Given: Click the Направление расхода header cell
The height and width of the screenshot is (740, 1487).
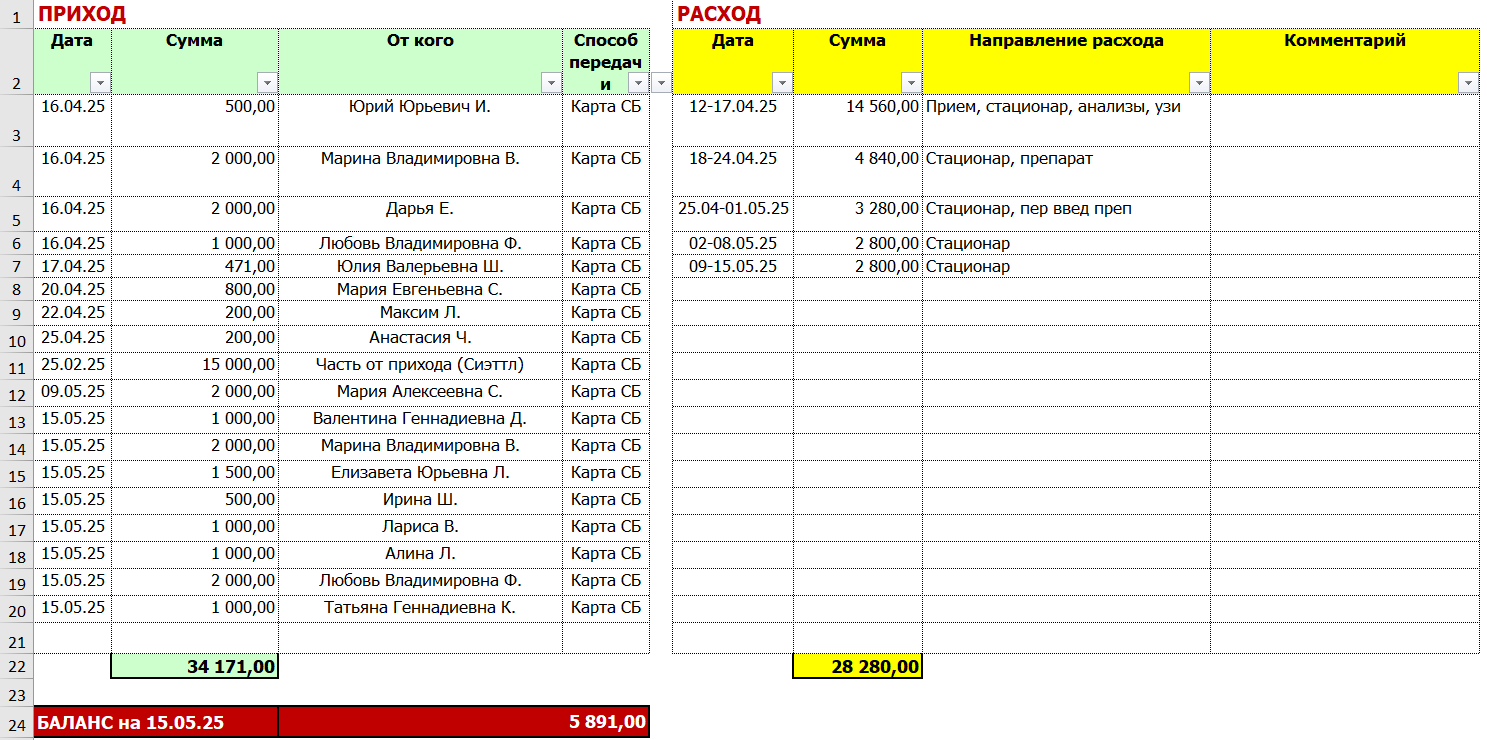Looking at the screenshot, I should click(1066, 62).
